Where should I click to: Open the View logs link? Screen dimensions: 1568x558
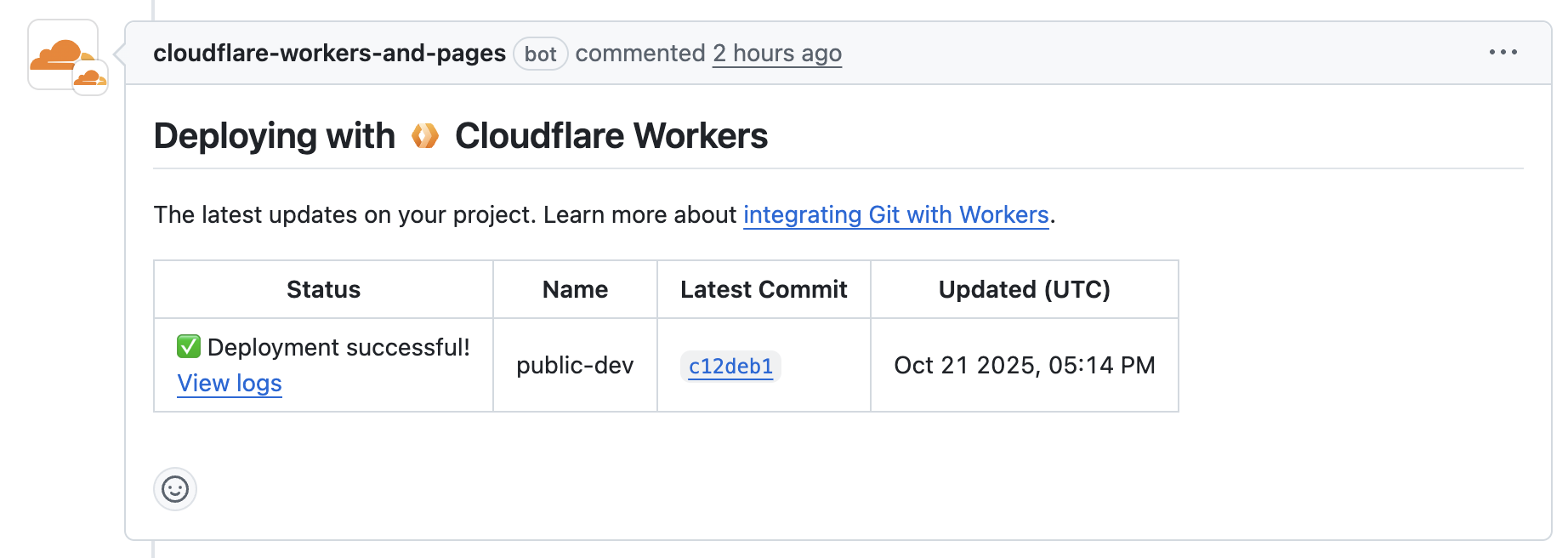click(230, 384)
